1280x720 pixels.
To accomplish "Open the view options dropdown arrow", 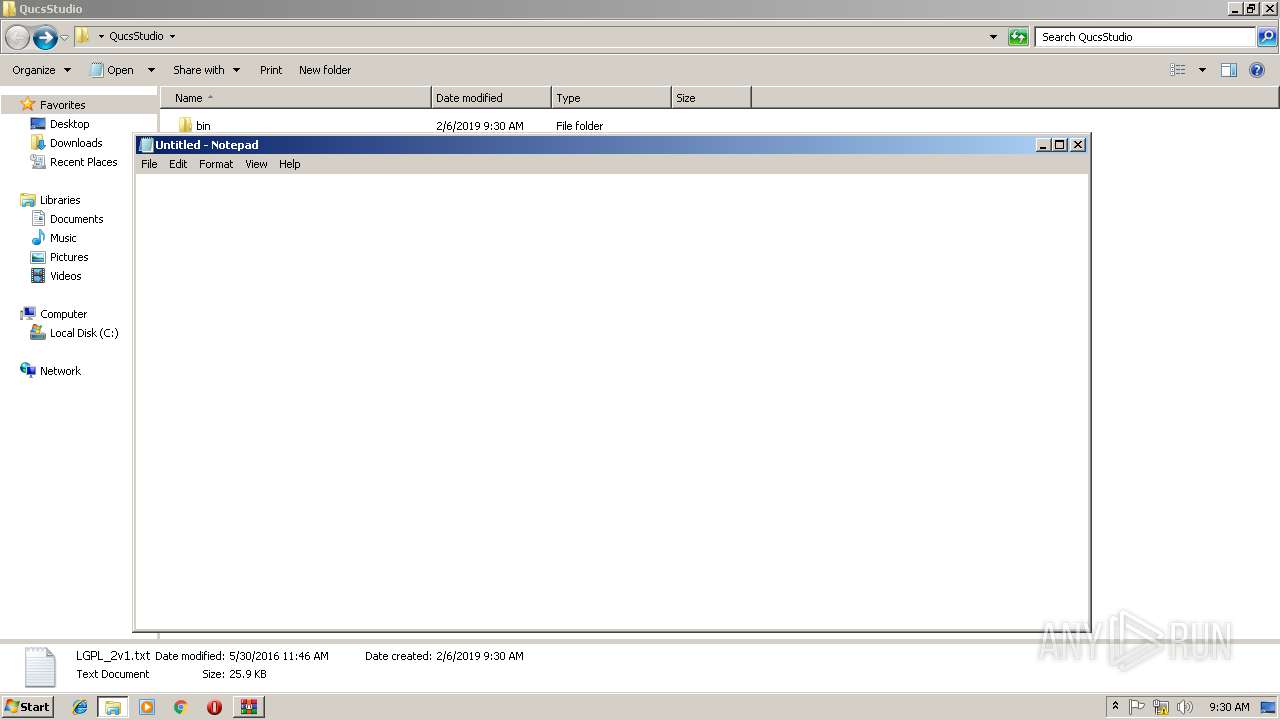I will point(1202,70).
